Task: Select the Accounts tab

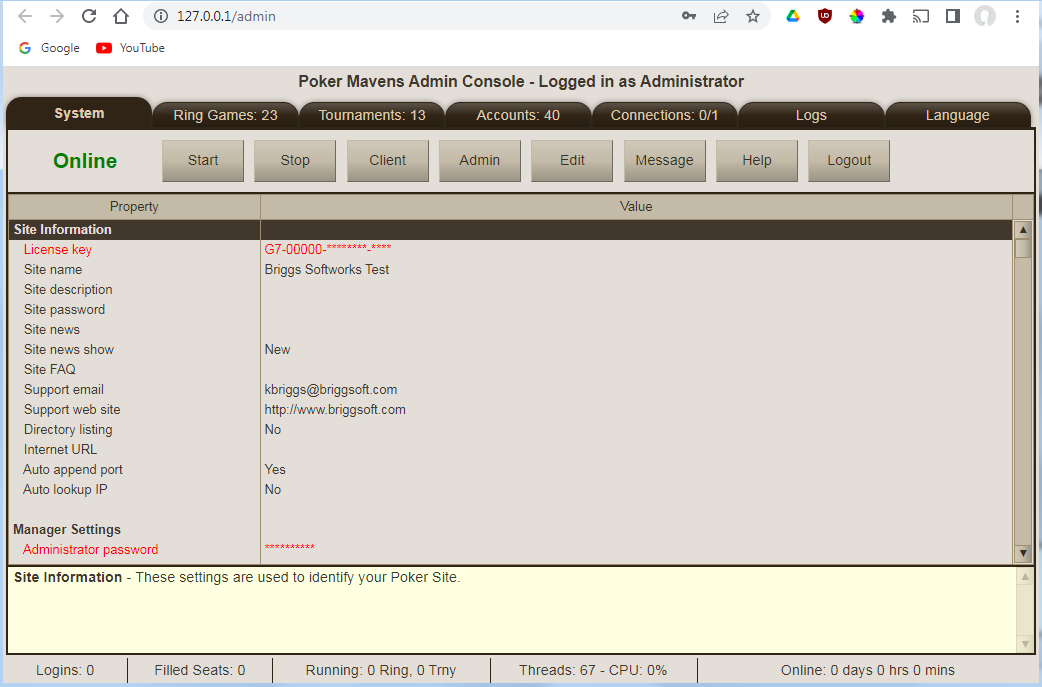Action: [x=518, y=115]
